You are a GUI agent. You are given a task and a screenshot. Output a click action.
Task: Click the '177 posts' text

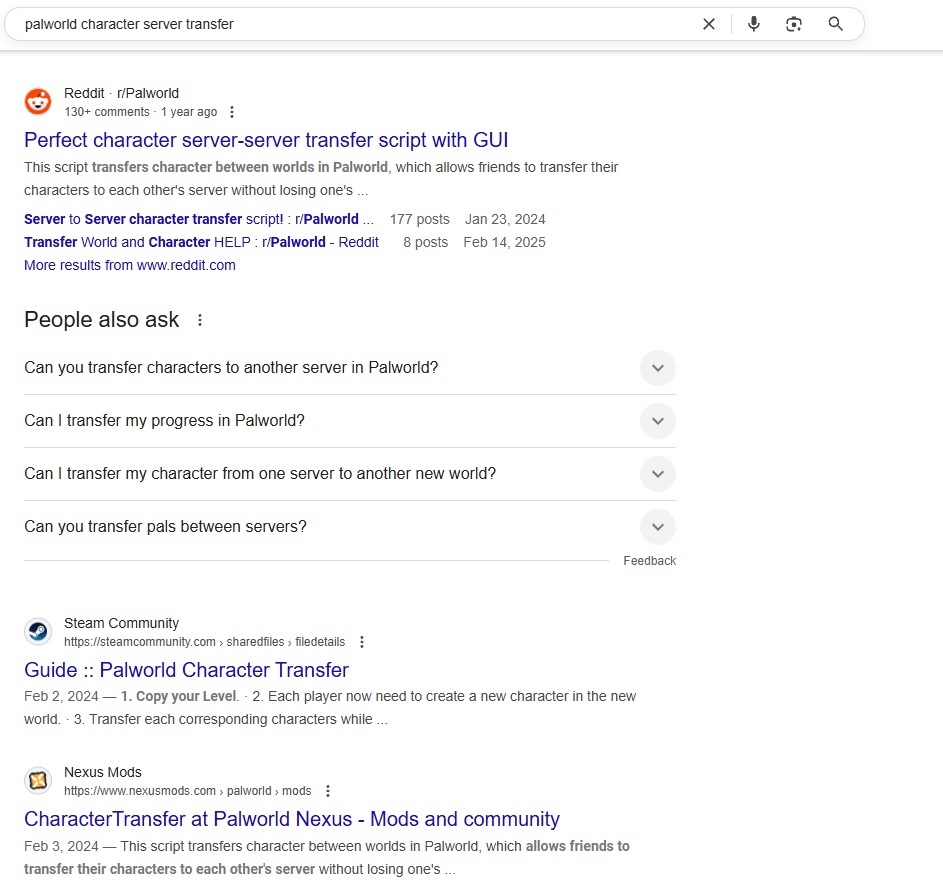(x=420, y=219)
